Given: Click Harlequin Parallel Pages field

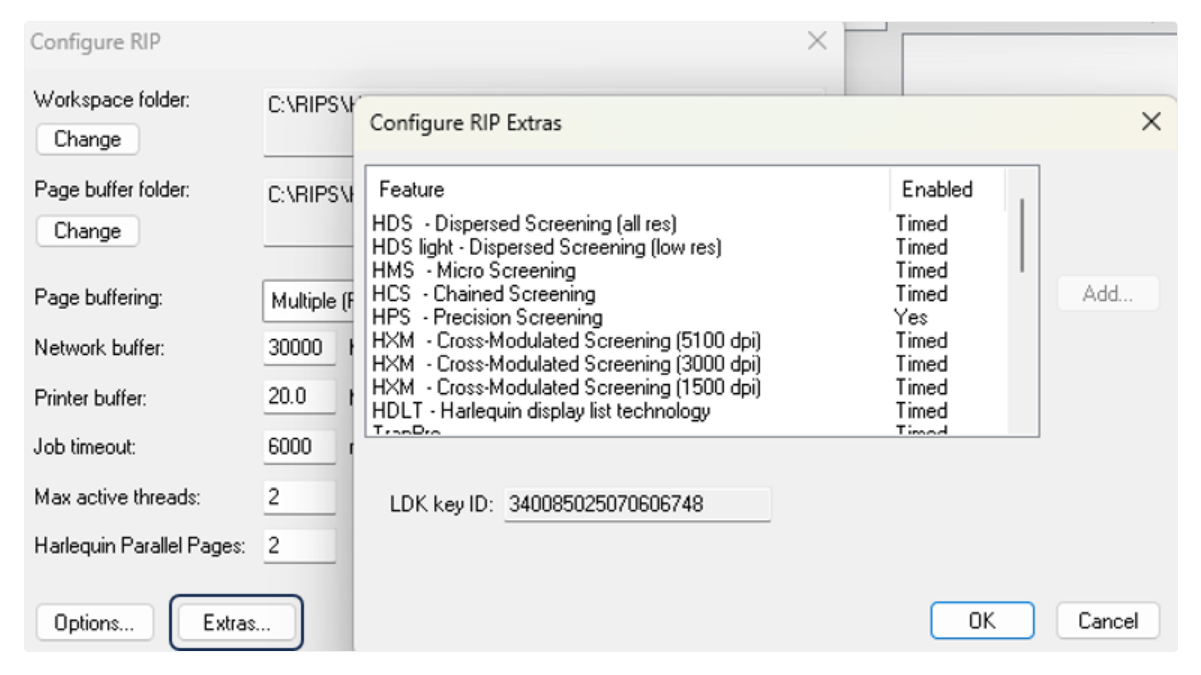Looking at the screenshot, I should 299,546.
